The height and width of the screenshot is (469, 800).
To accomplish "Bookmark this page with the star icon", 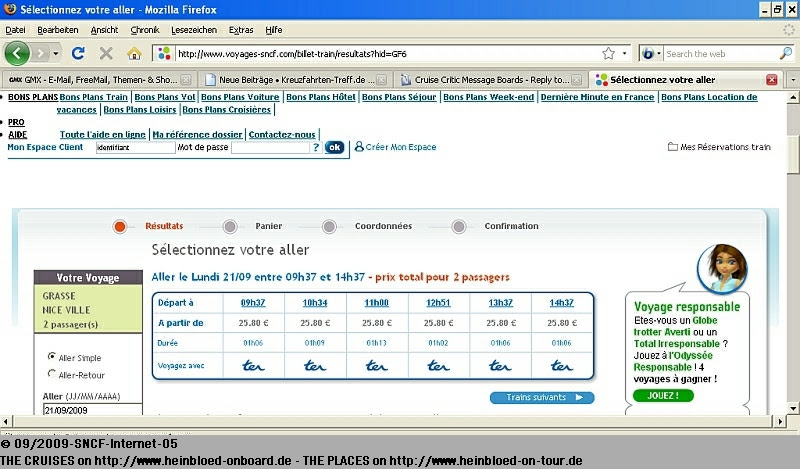I will 608,53.
